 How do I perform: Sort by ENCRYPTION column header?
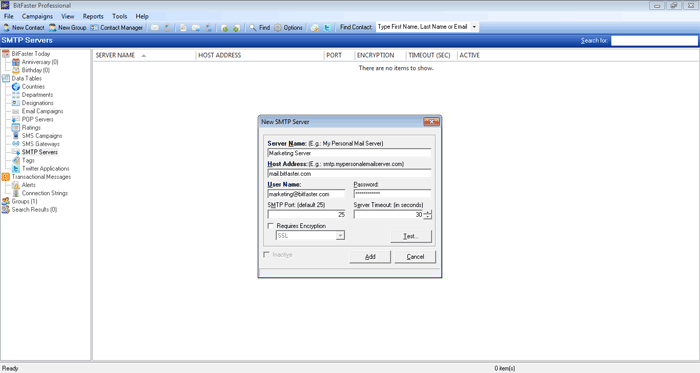click(380, 55)
